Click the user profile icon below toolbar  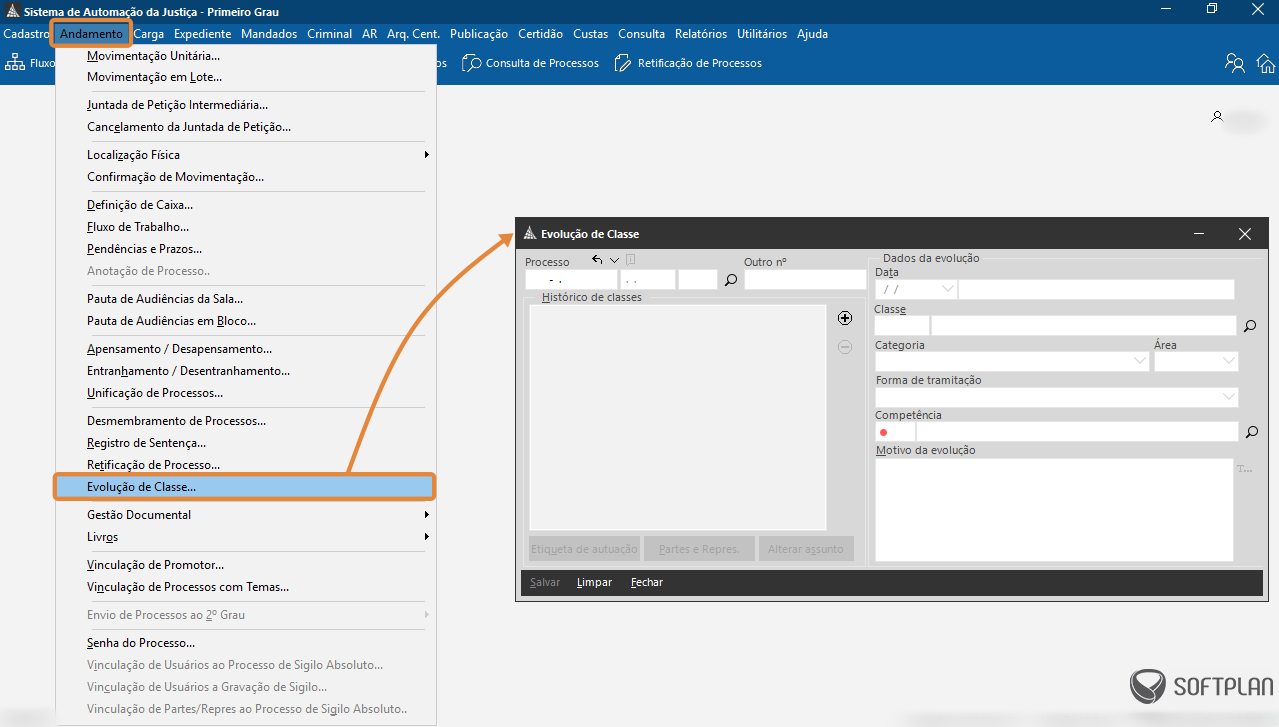click(x=1217, y=117)
